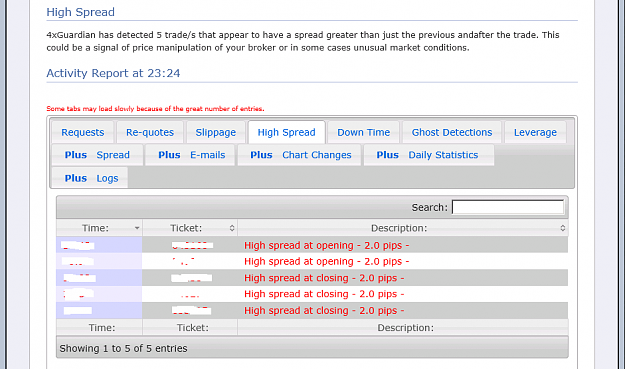
Task: Open the Requests tab
Action: pos(83,132)
